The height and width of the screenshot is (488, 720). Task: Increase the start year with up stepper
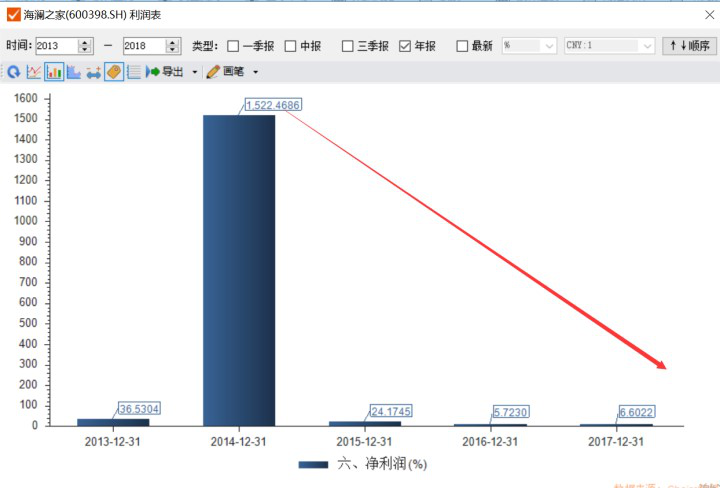(x=84, y=42)
